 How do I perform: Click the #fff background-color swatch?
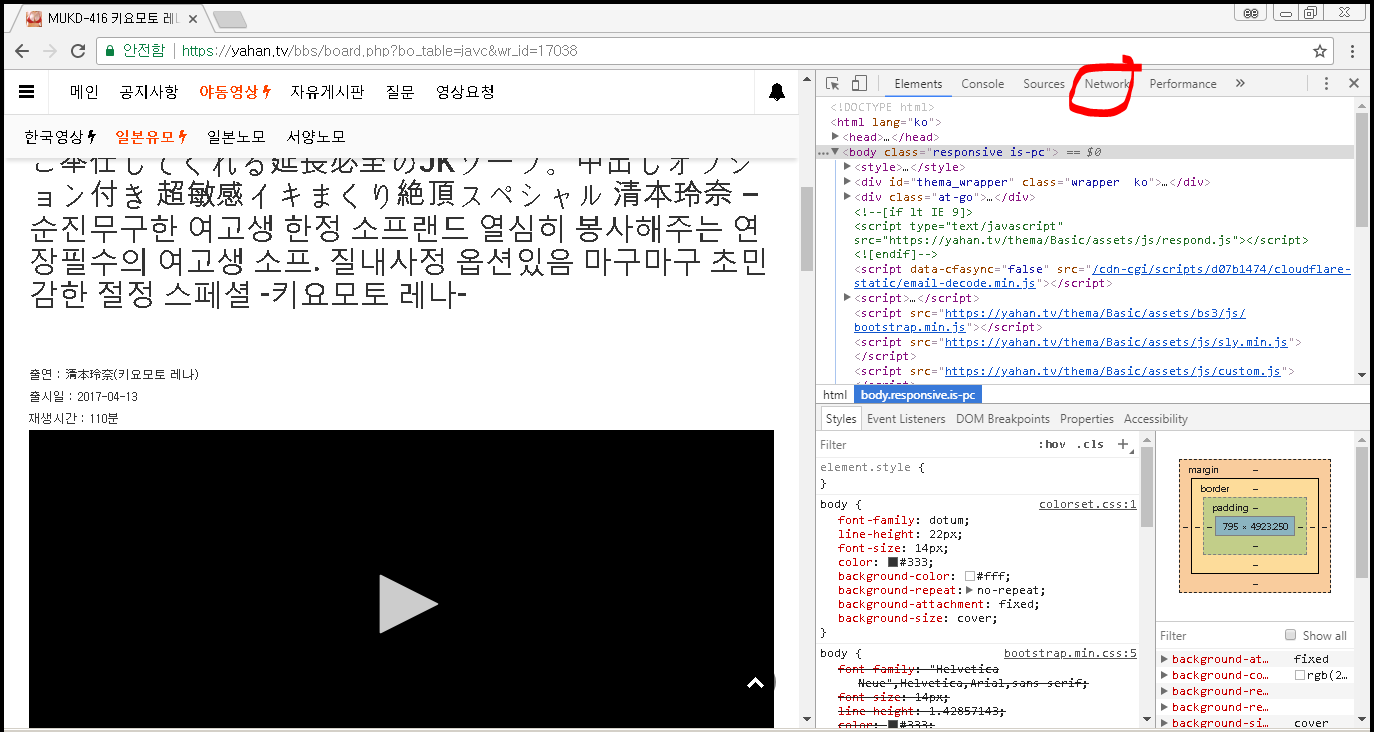point(970,576)
